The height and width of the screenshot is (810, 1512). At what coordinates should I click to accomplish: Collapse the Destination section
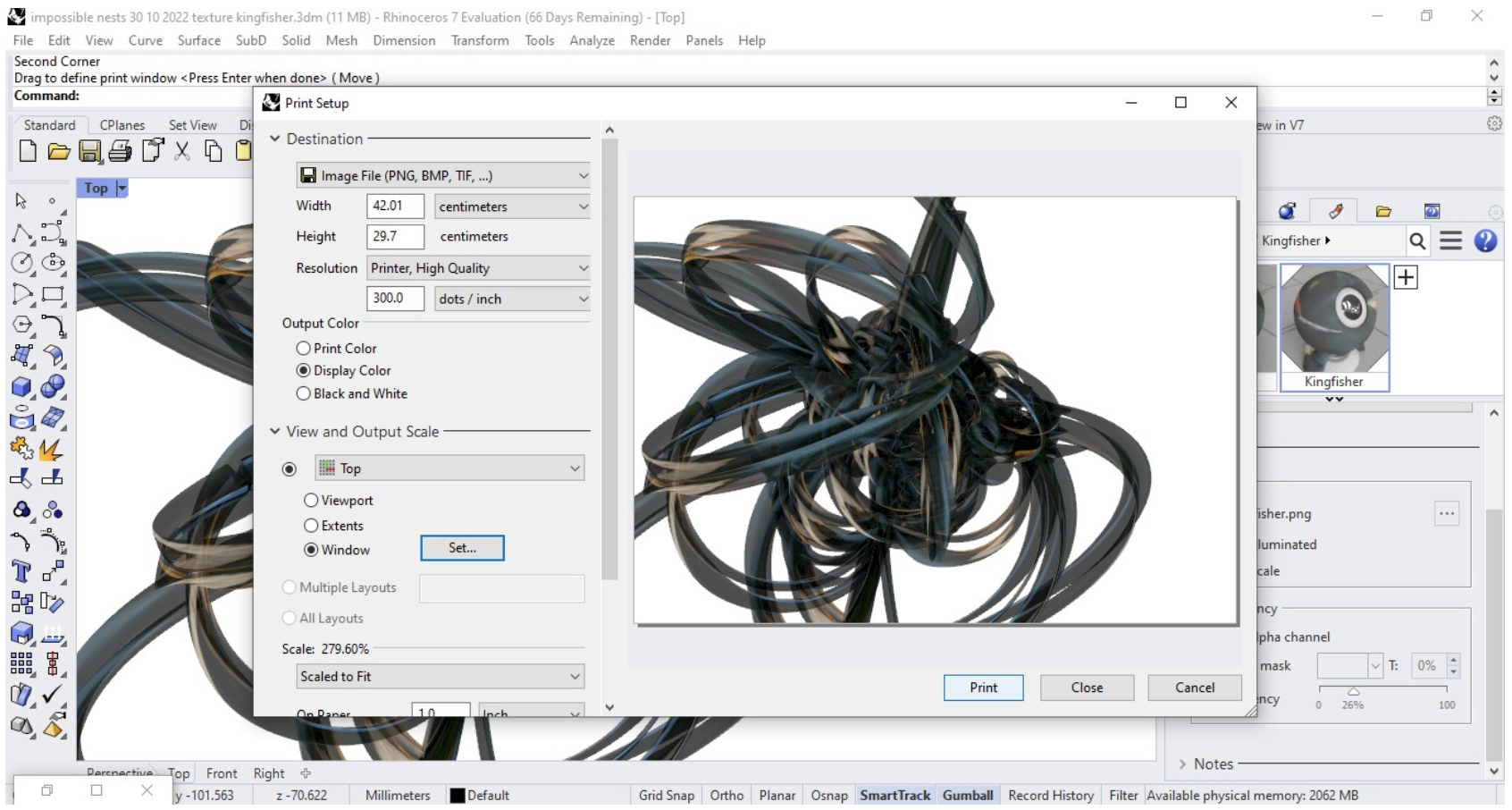tap(275, 139)
